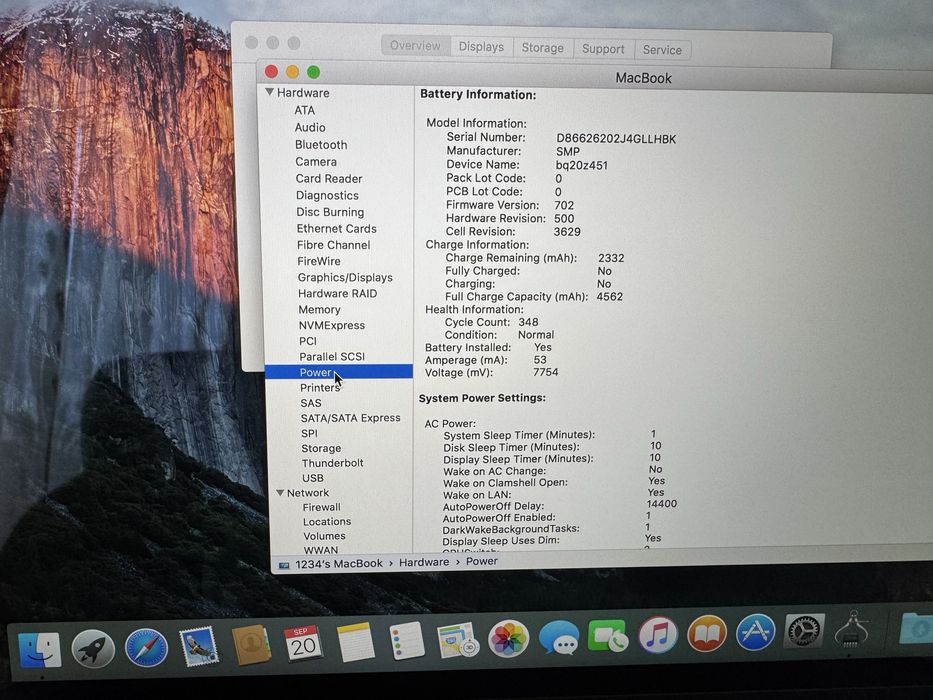The height and width of the screenshot is (700, 933).
Task: Select Ethernet Cards in Hardware list
Action: point(337,229)
